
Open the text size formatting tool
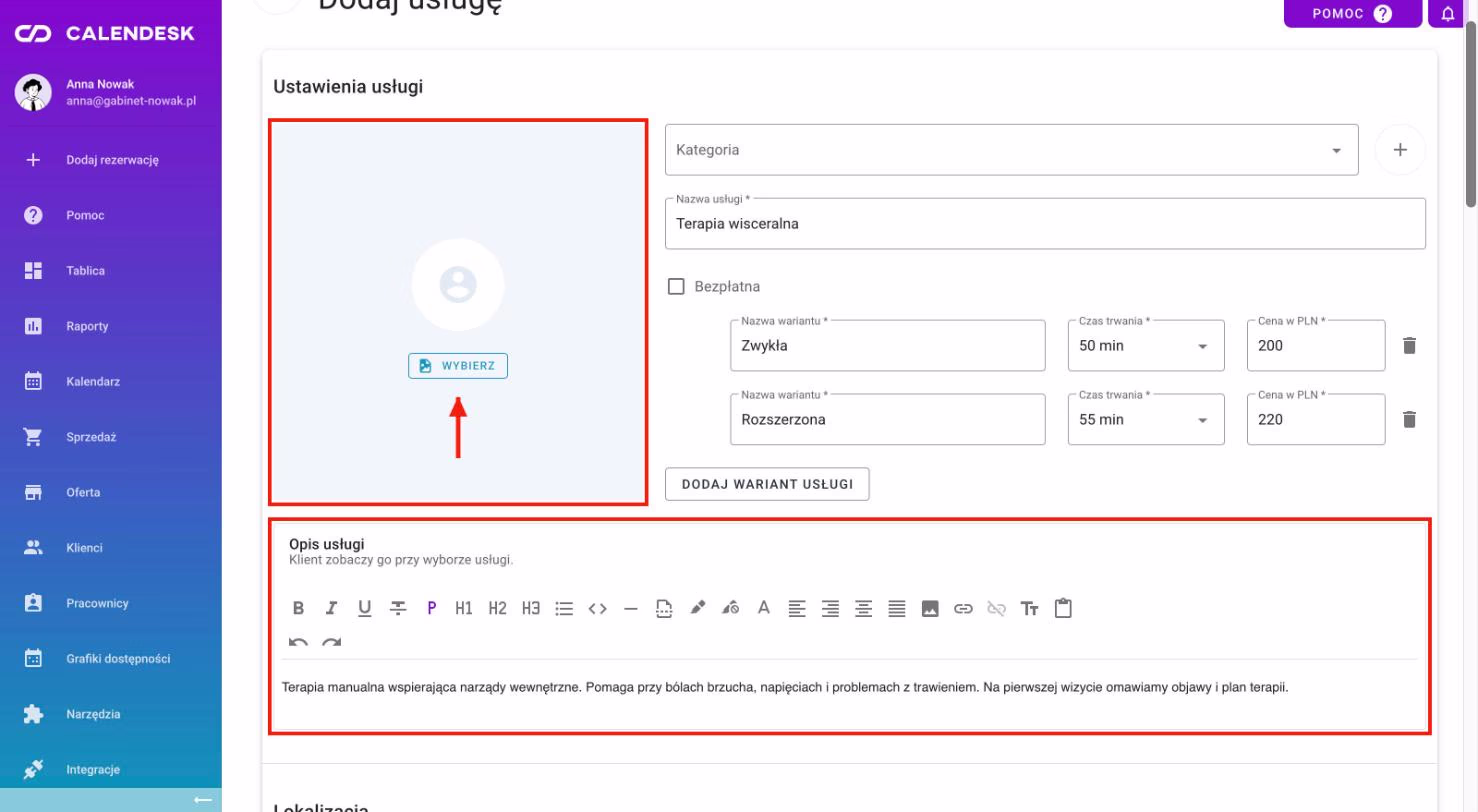[1030, 608]
